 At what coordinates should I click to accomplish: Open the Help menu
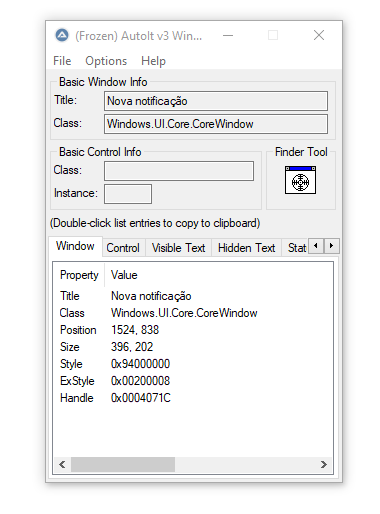pyautogui.click(x=153, y=61)
